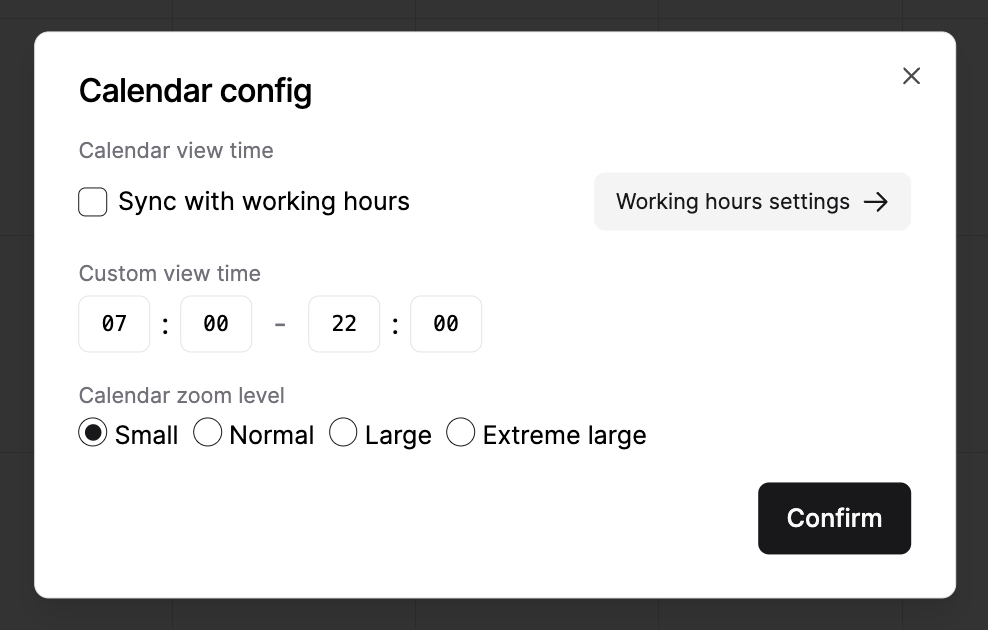Select the Normal zoom level radio button
This screenshot has height=630, width=988.
(208, 432)
